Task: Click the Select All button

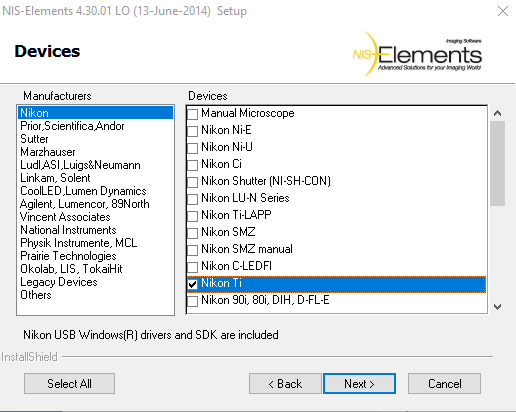Action: coord(69,384)
